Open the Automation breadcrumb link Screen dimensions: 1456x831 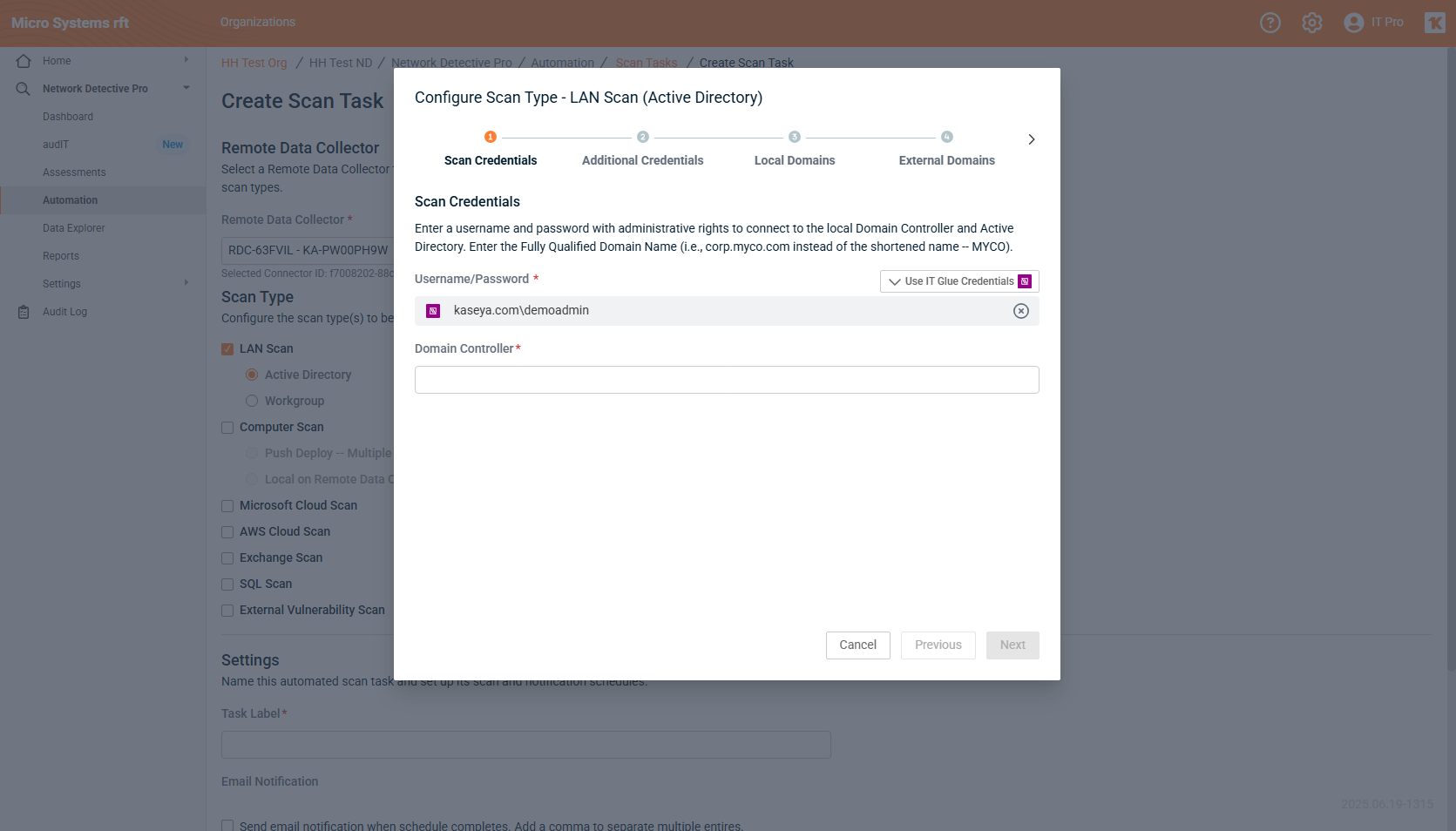pos(563,63)
